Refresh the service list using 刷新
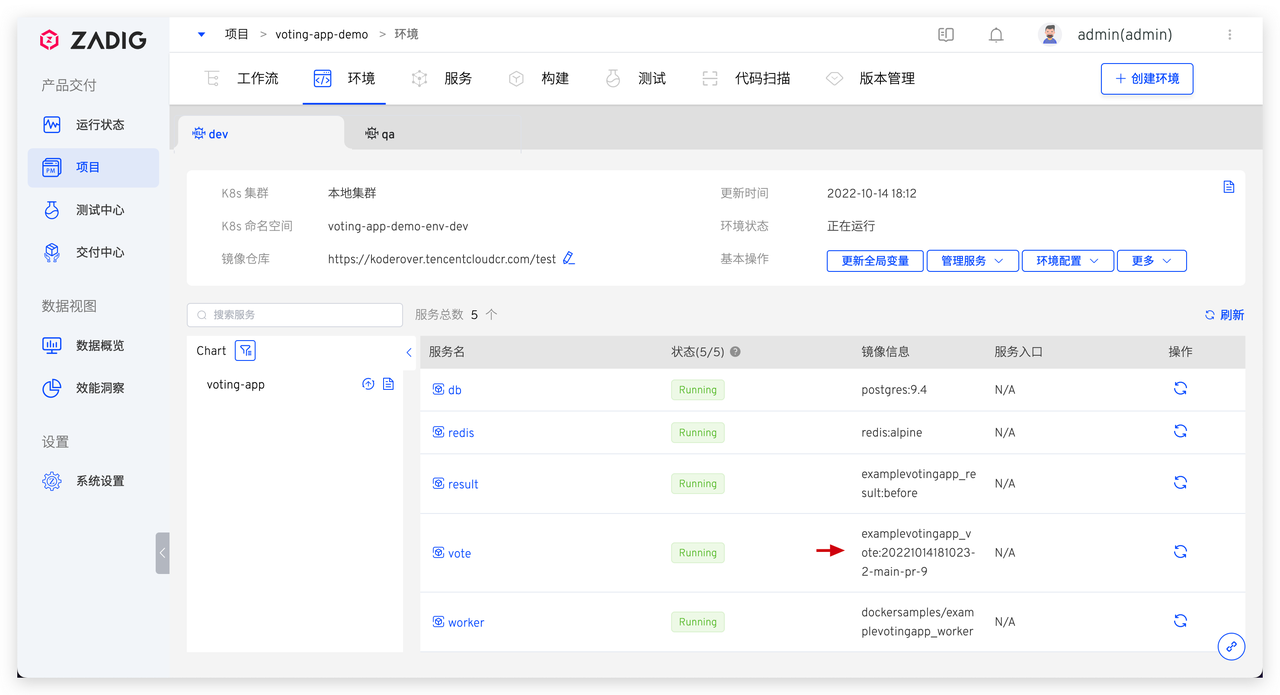Viewport: 1280px width, 695px height. point(1224,313)
